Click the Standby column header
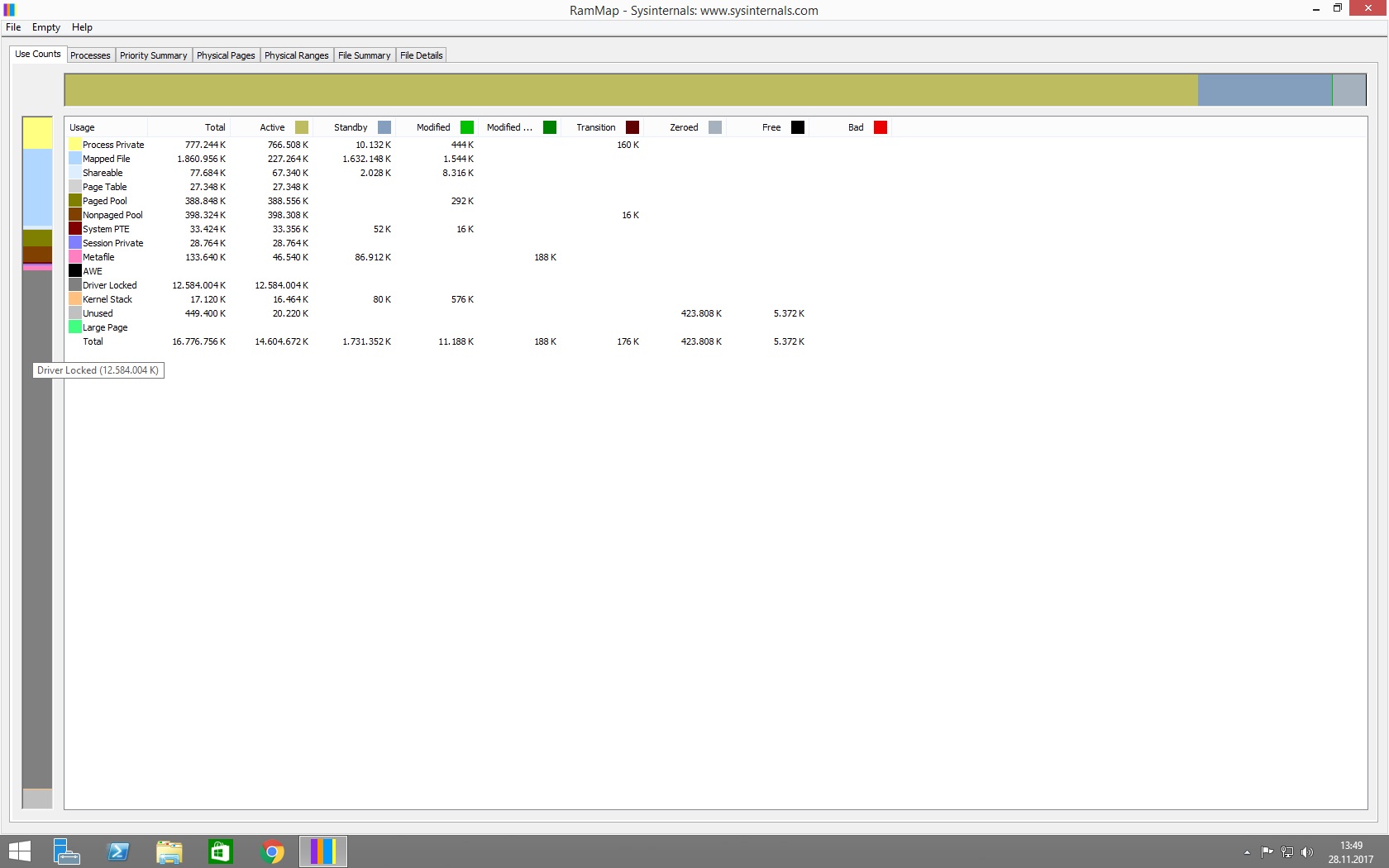Screen dimensions: 1389x868 [354, 127]
